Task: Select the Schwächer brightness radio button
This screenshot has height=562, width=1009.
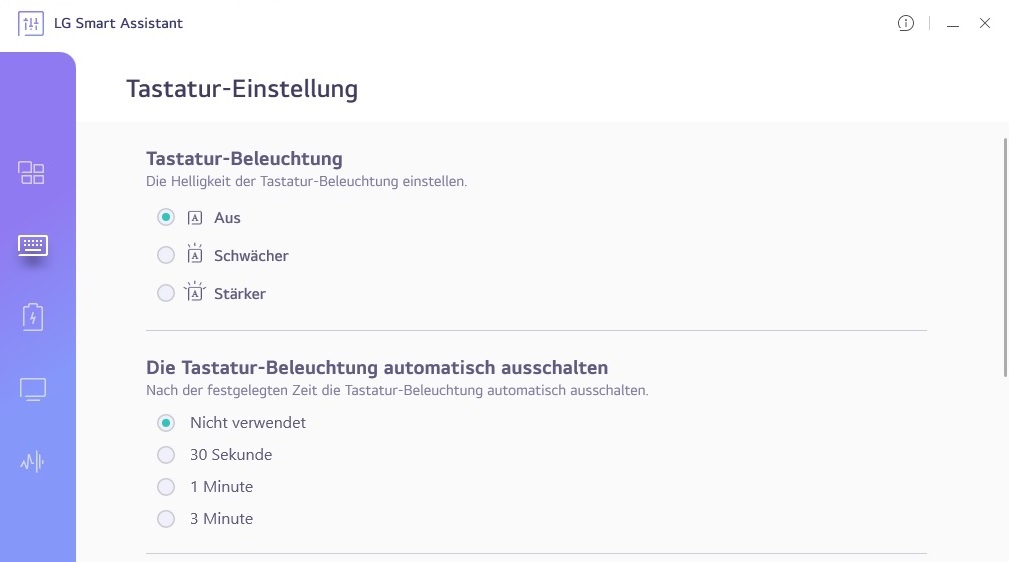Action: 166,255
